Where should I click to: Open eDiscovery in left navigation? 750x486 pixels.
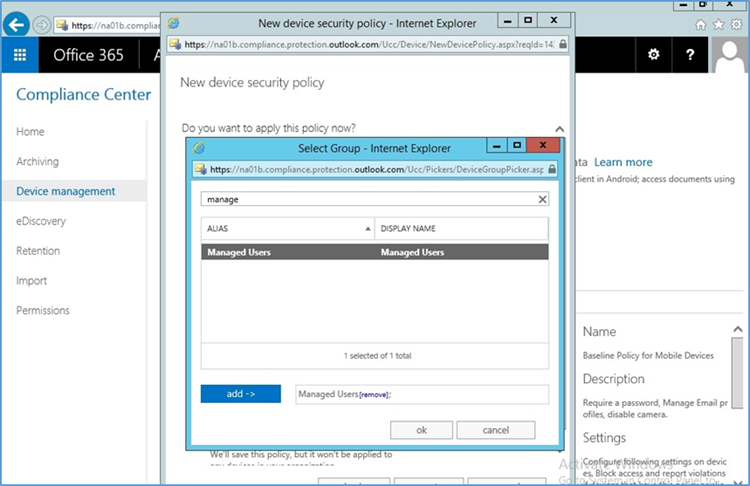pos(41,221)
